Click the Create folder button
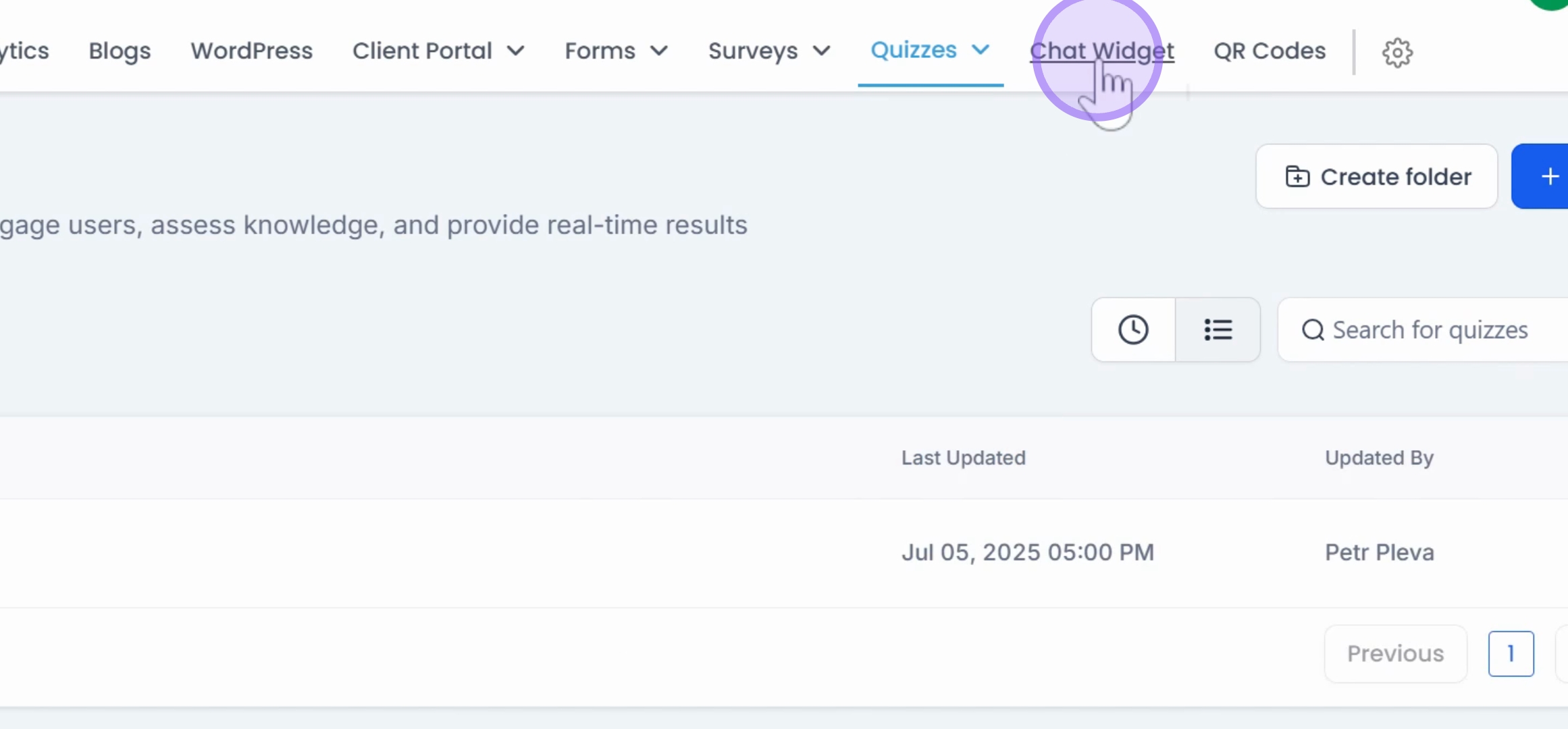Screen dimensions: 1568x729 [1377, 177]
